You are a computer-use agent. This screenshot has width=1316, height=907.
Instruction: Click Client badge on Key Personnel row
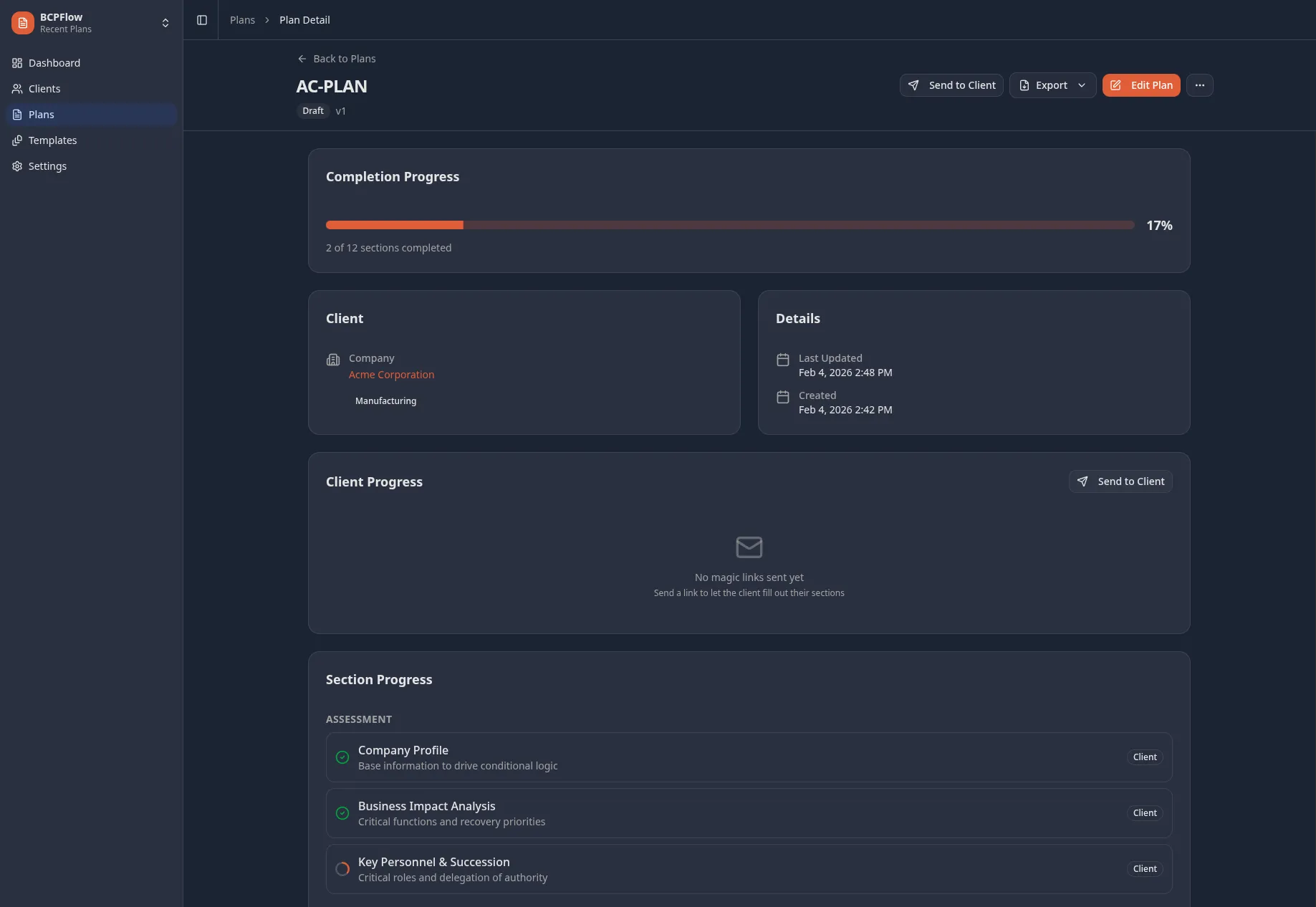(x=1145, y=869)
